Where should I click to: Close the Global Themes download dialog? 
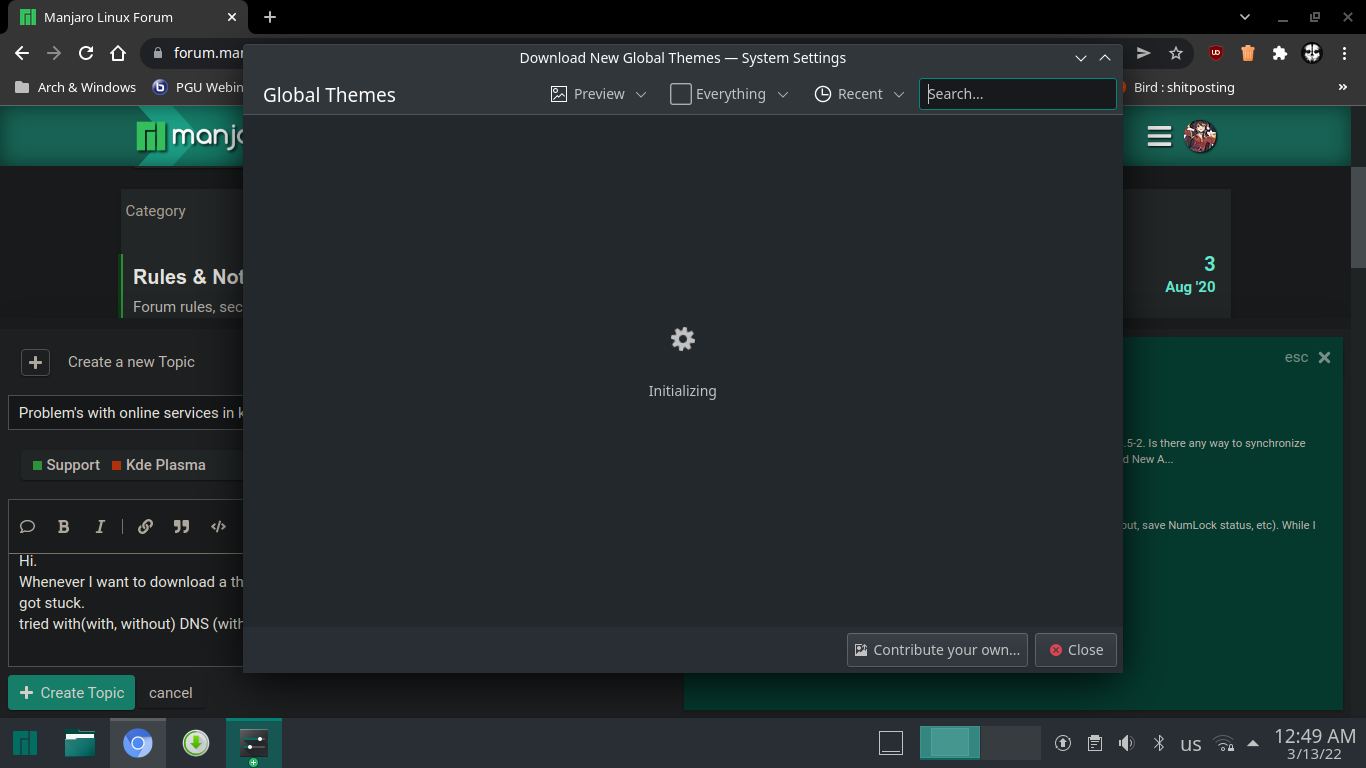coord(1076,650)
